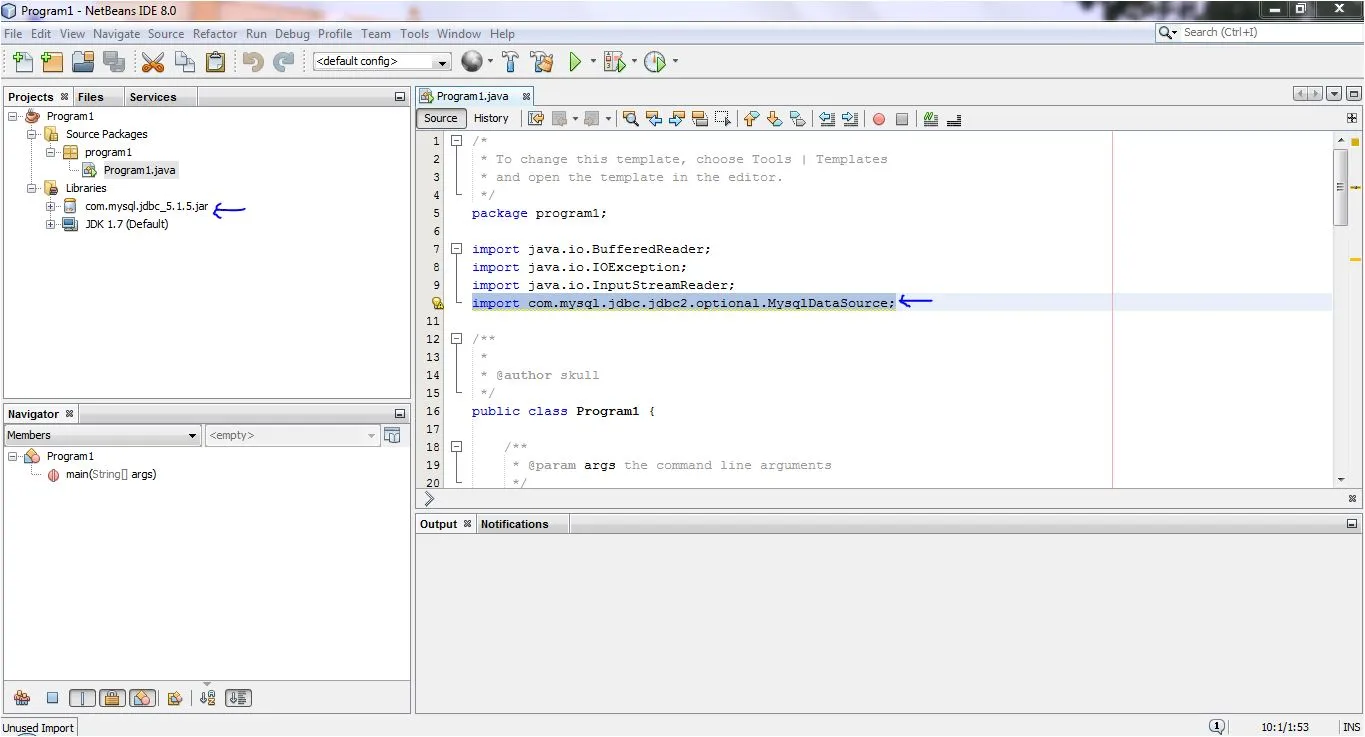Open the default config dropdown
Screen dimensions: 1365x737
(382, 62)
